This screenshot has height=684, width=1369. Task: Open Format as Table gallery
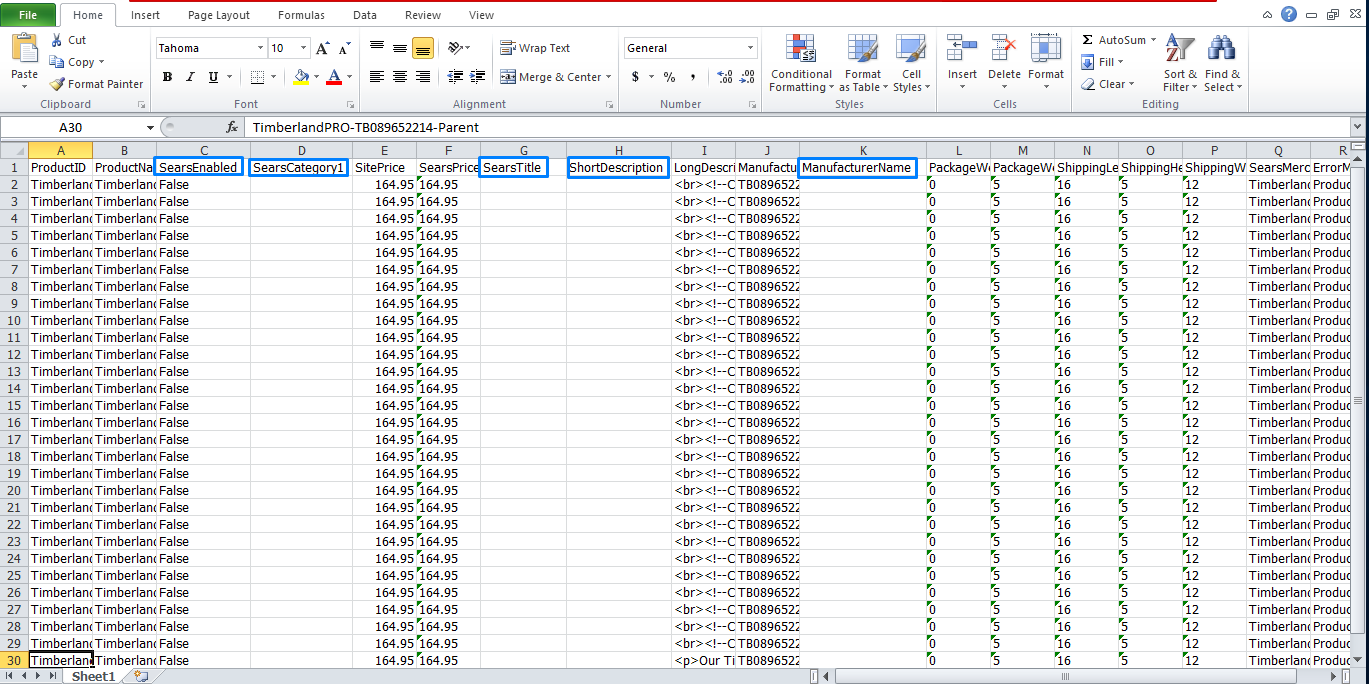pyautogui.click(x=862, y=63)
